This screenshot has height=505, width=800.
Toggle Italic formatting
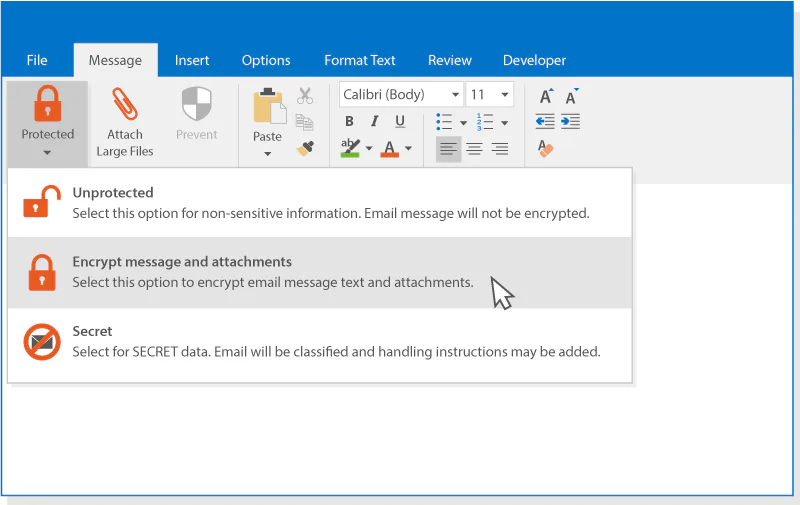(x=374, y=121)
